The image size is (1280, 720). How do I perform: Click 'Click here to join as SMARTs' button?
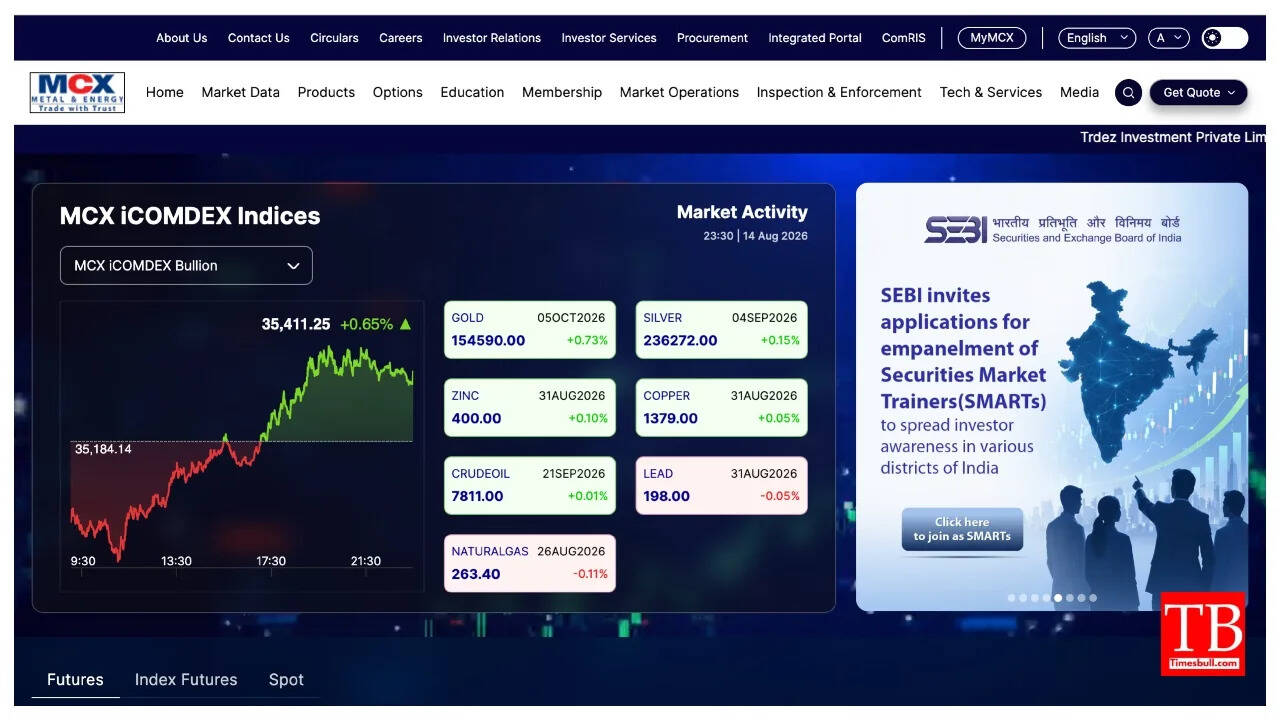coord(962,529)
